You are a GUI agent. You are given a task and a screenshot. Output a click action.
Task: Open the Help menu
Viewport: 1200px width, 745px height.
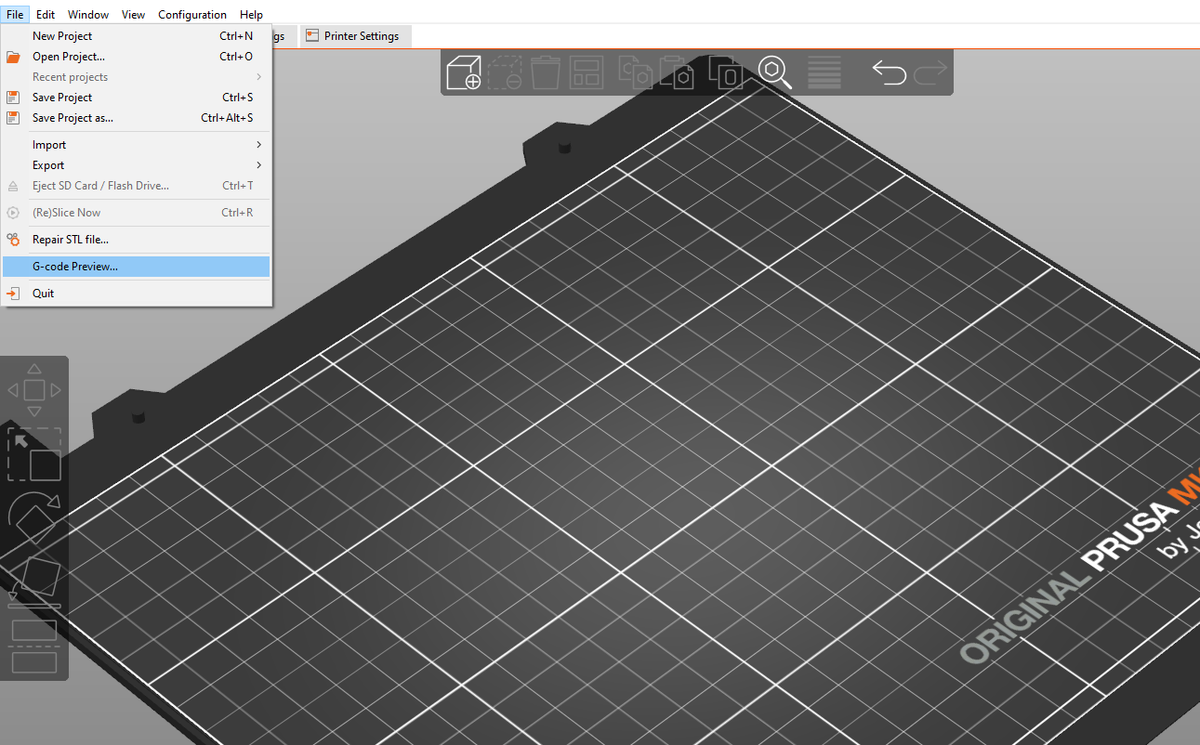coord(251,14)
